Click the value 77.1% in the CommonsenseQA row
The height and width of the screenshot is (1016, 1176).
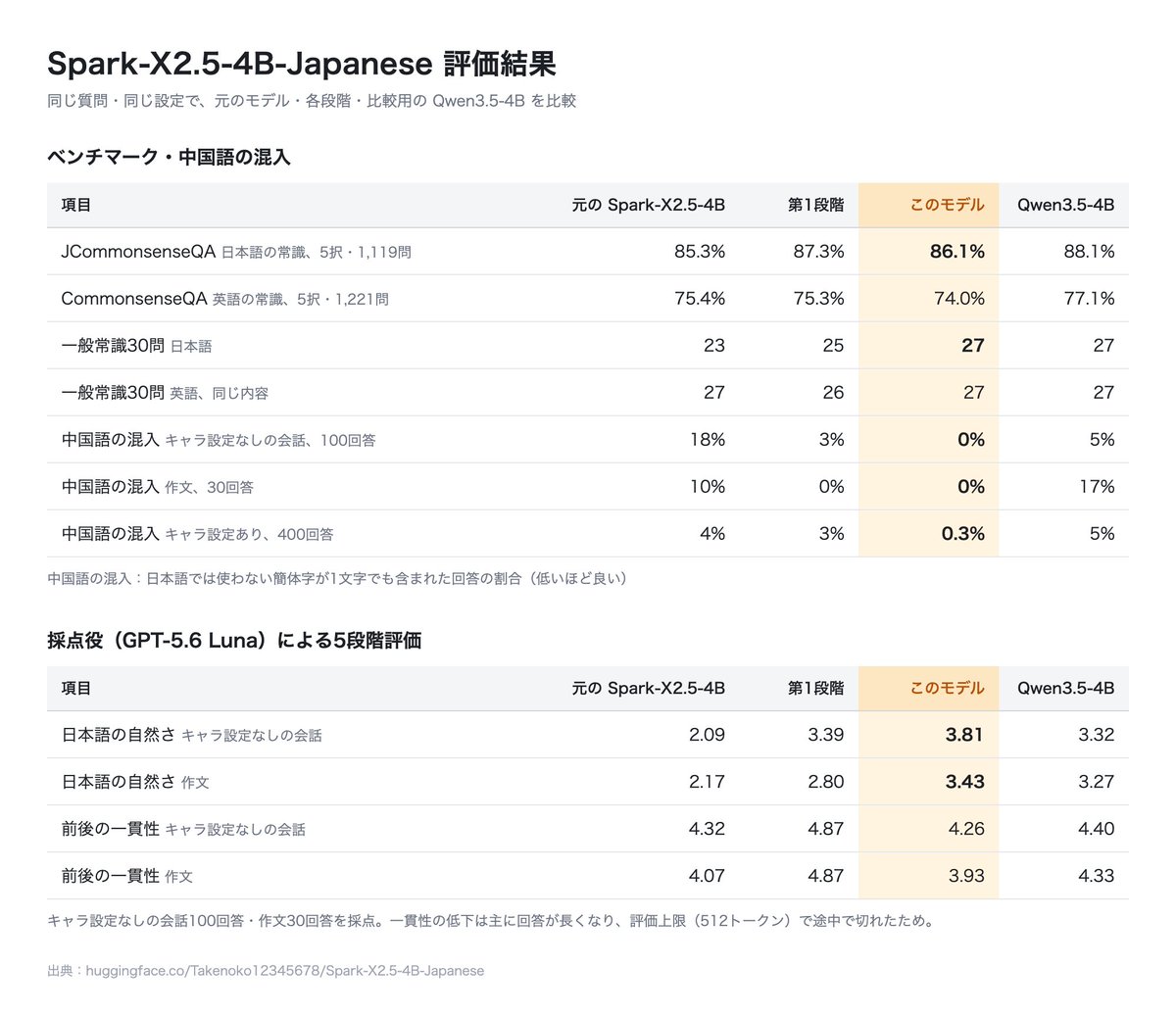click(x=1090, y=299)
